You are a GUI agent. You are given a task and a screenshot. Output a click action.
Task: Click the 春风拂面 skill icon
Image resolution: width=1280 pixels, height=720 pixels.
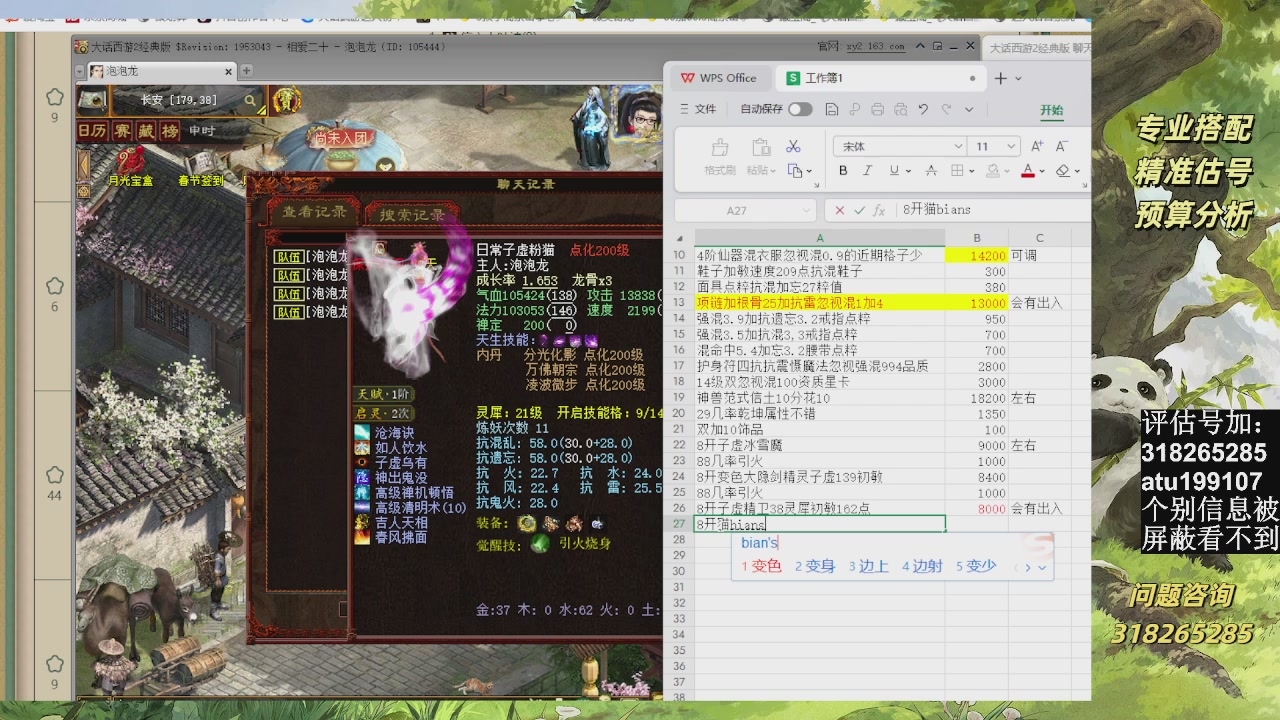[x=362, y=537]
